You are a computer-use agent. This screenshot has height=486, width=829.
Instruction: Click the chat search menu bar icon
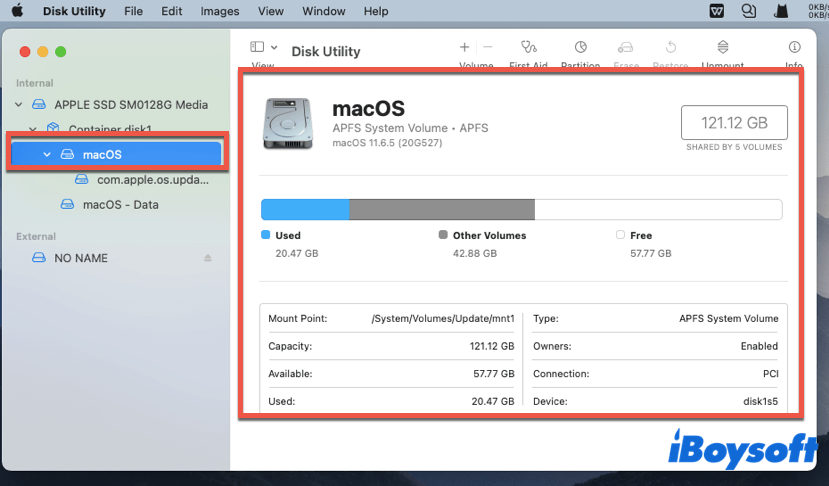[x=748, y=11]
